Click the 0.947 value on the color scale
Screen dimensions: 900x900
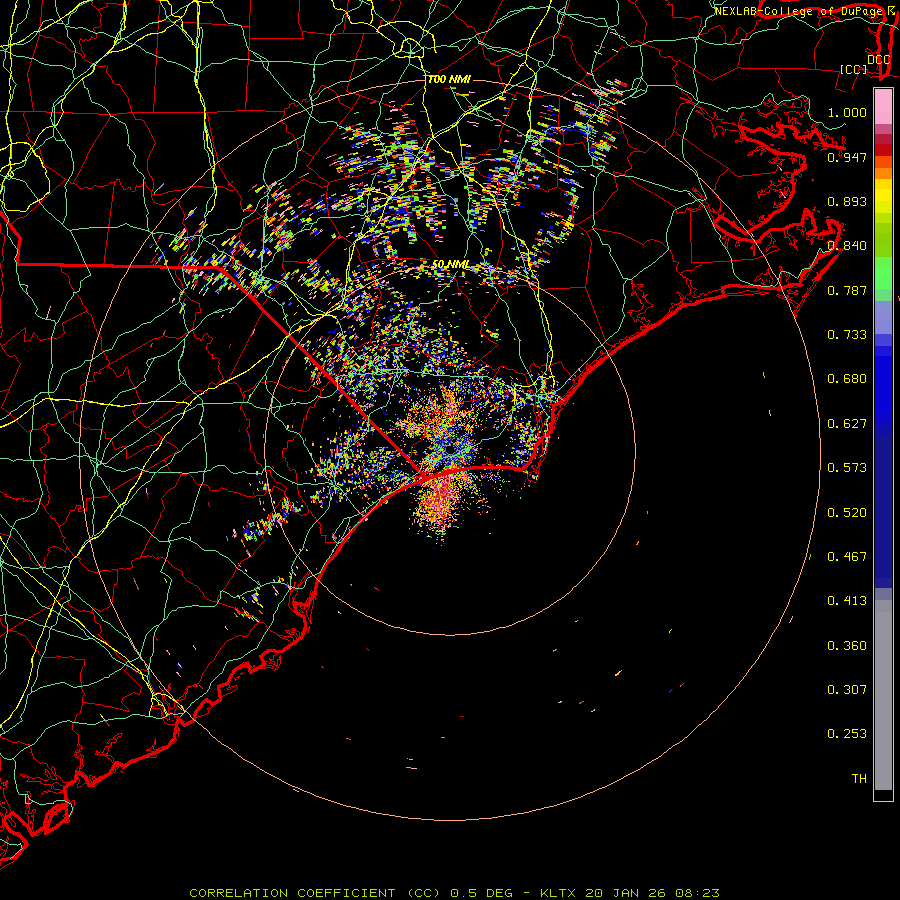847,157
